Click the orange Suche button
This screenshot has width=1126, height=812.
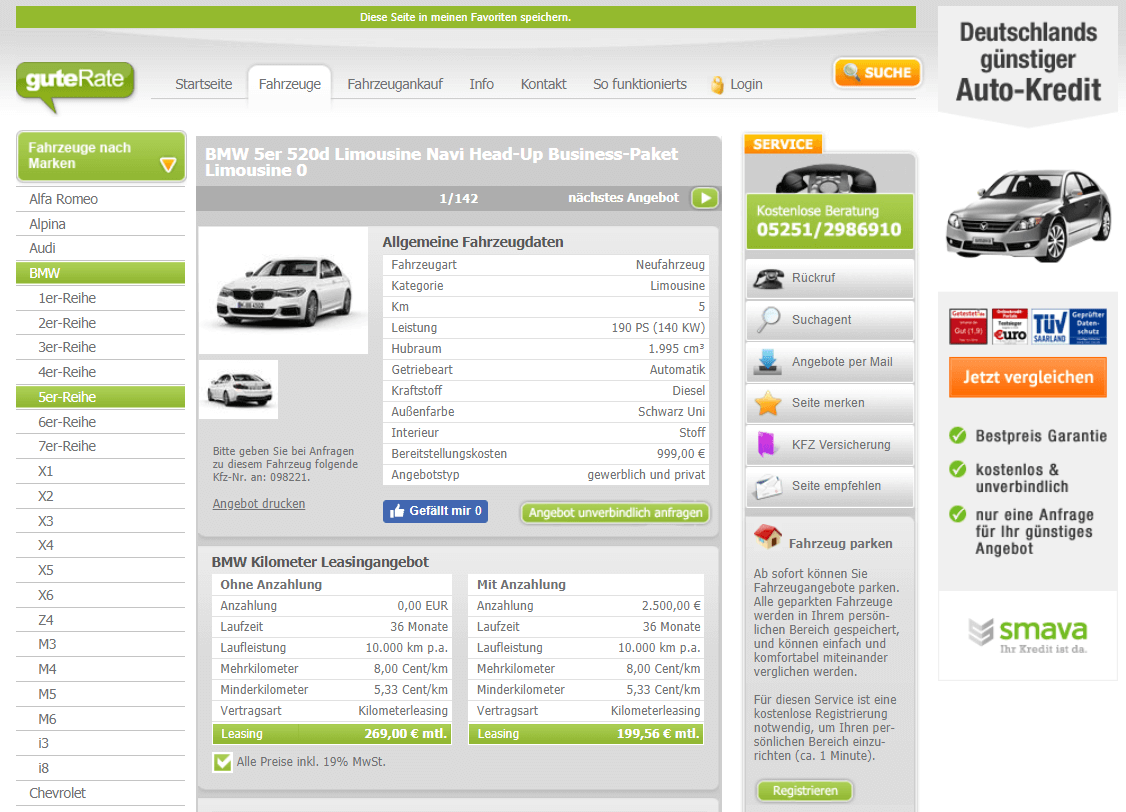[x=877, y=72]
